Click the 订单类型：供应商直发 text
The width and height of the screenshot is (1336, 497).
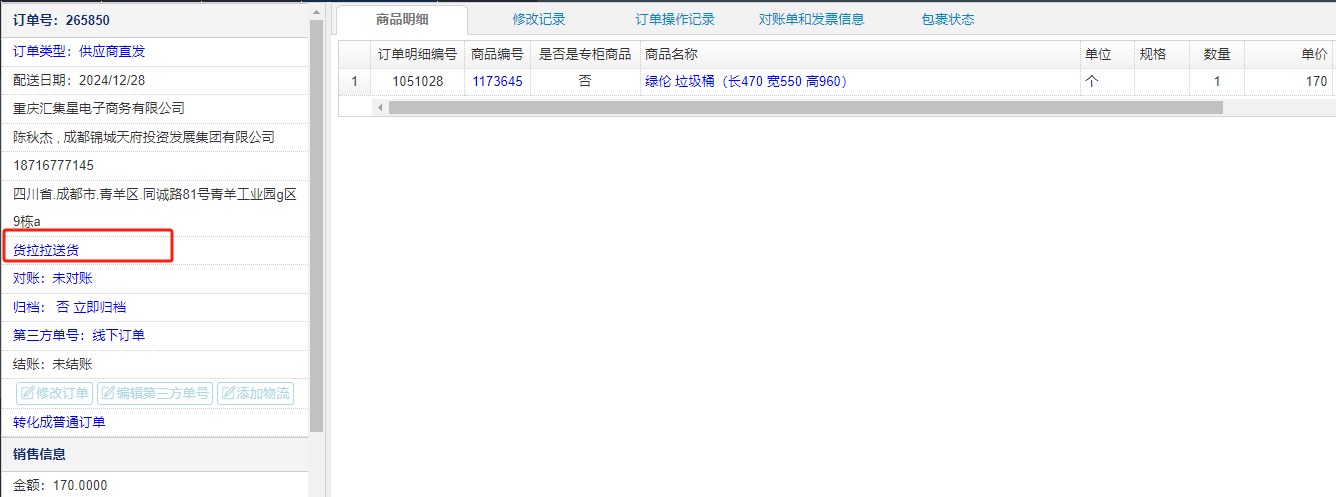[x=79, y=51]
